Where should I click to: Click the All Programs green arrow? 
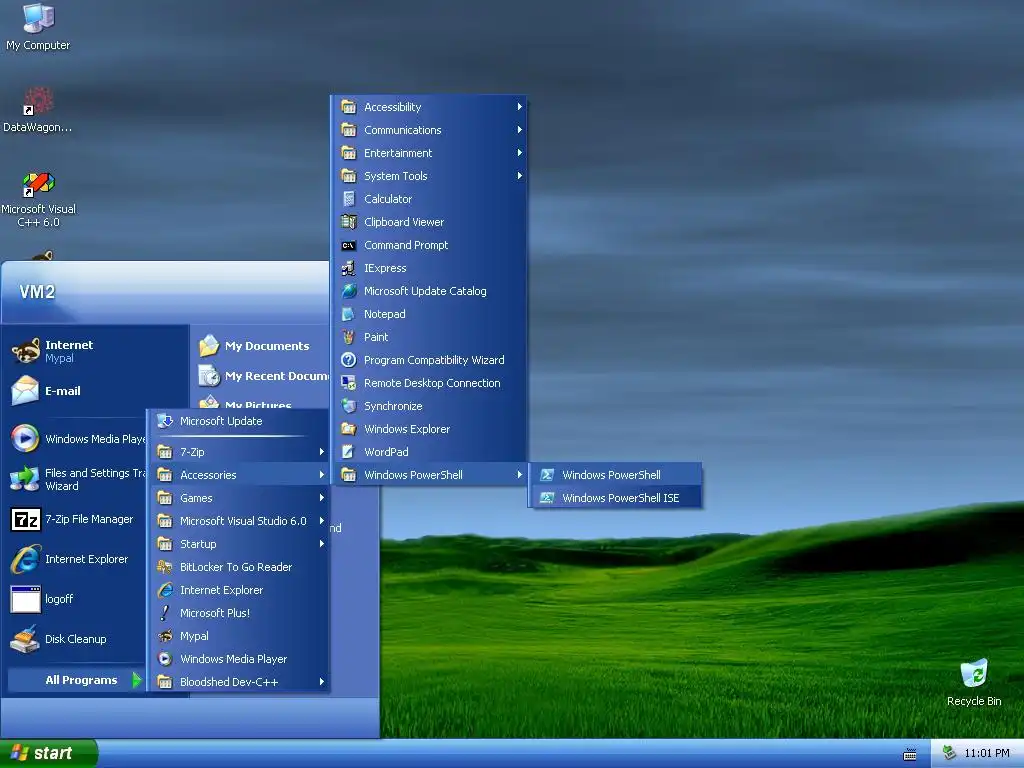(136, 680)
